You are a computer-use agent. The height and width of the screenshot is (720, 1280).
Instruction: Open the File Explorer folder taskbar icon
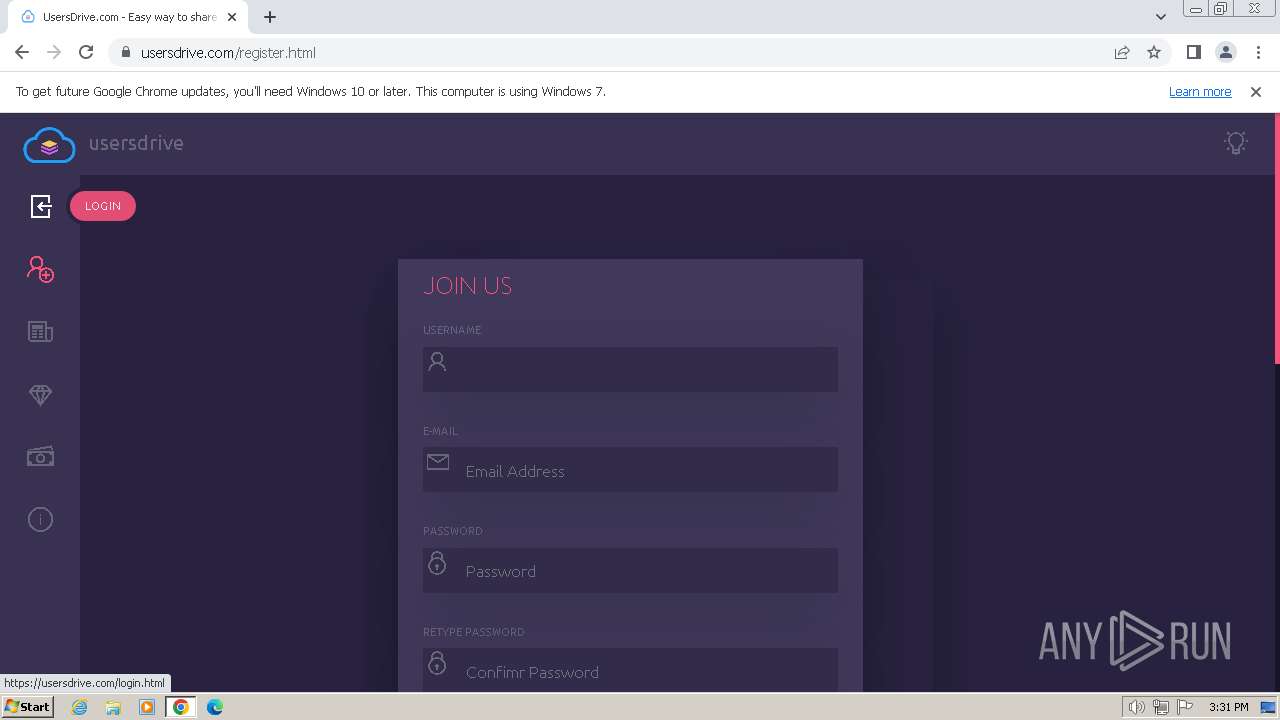click(113, 707)
